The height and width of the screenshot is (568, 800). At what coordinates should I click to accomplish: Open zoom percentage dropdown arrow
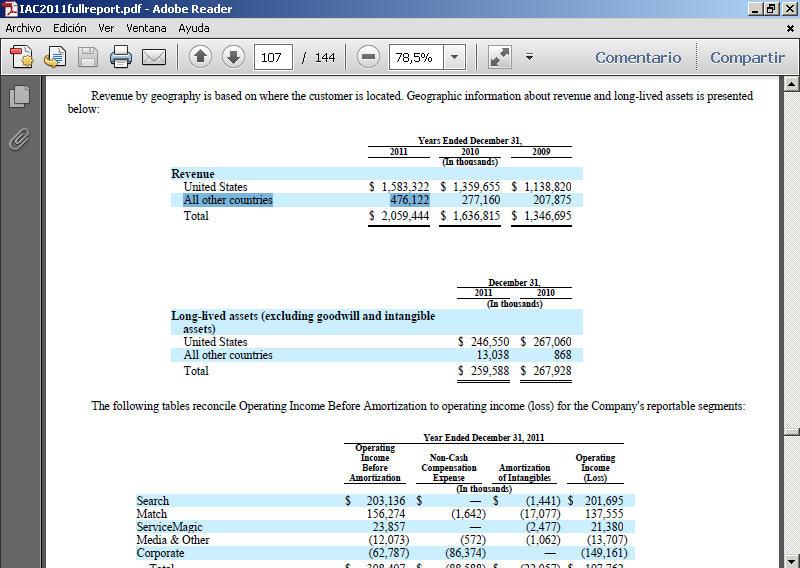pyautogui.click(x=454, y=57)
